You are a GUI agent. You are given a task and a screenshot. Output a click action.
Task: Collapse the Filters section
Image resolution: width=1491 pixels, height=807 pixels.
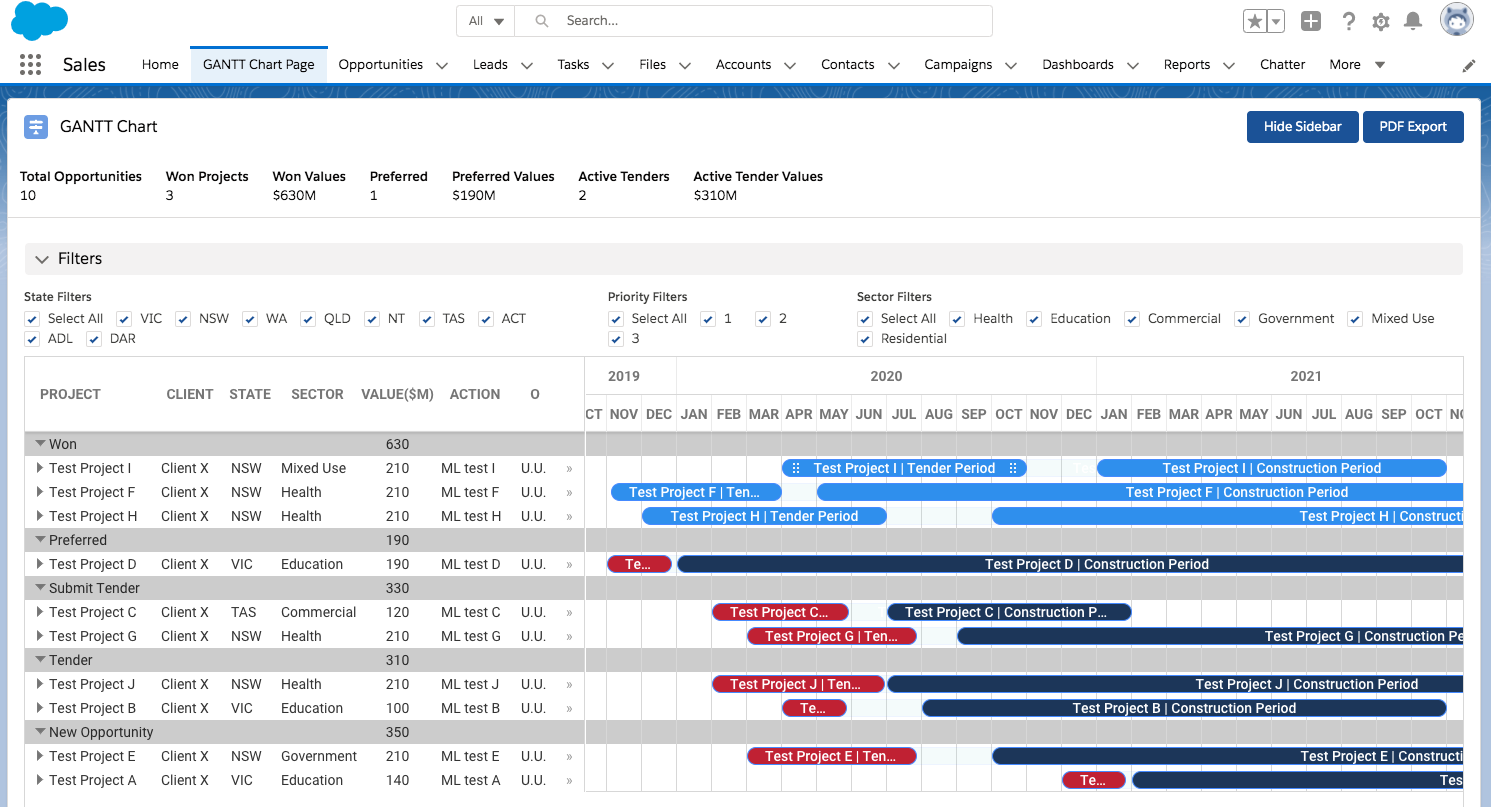(x=42, y=259)
